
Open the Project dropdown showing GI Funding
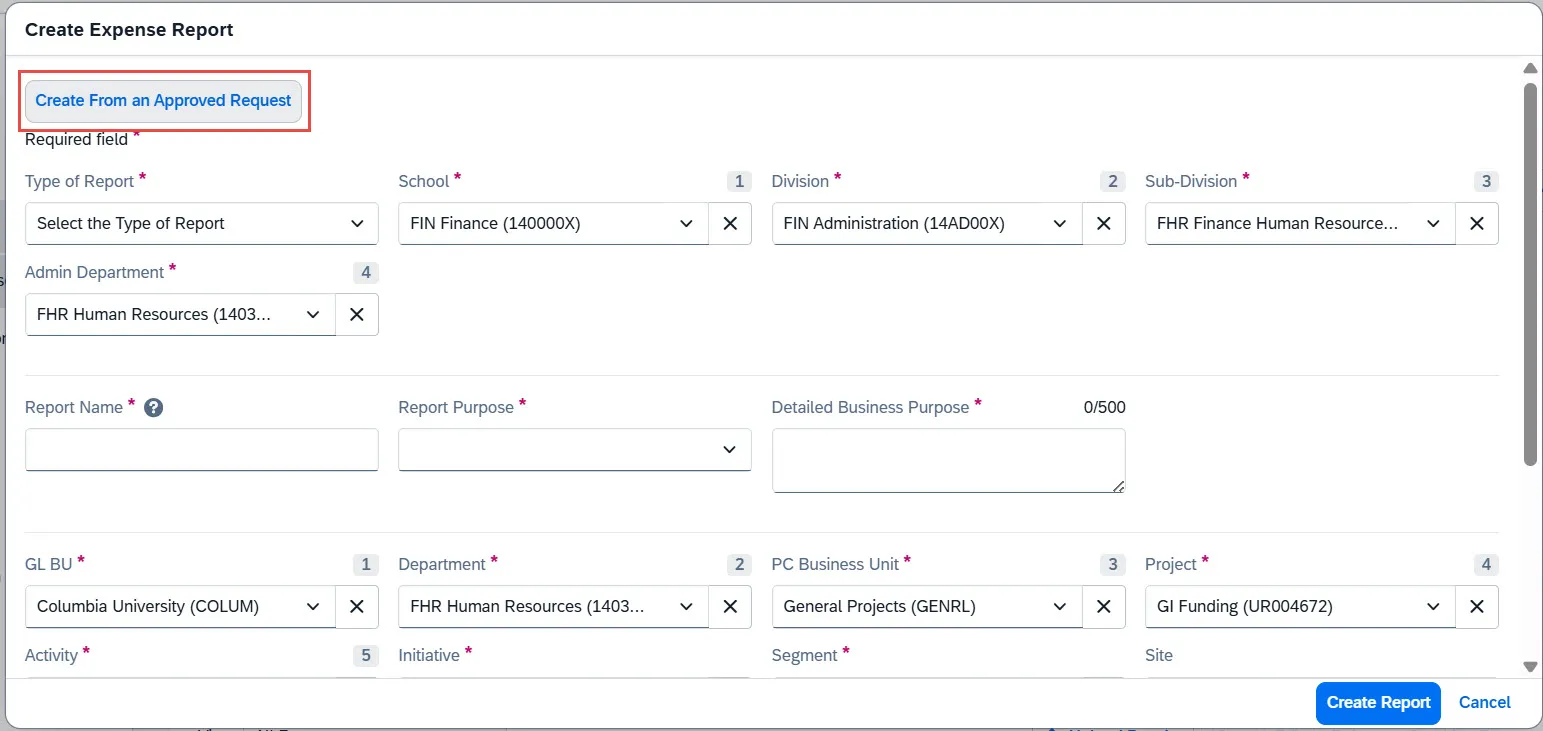tap(1300, 606)
